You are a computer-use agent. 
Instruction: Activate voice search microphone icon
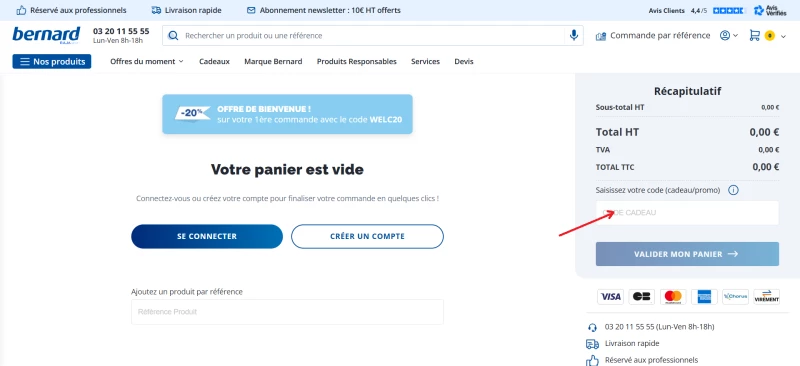[574, 35]
